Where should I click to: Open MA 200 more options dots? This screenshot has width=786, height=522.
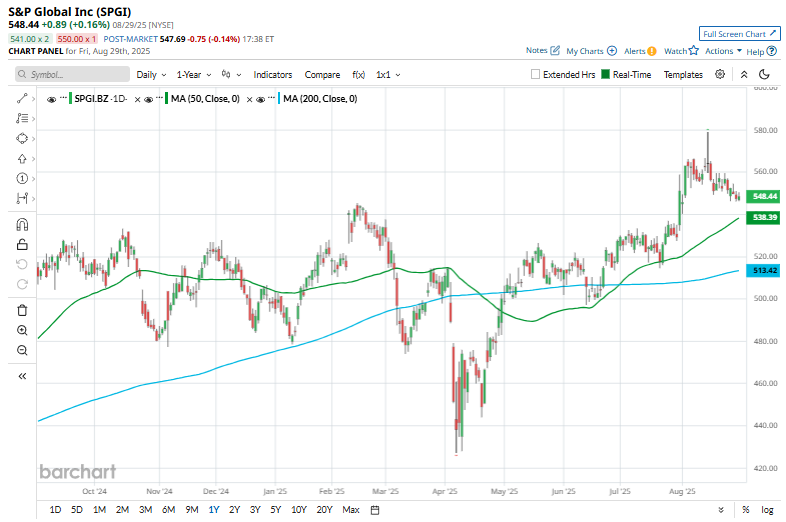pyautogui.click(x=271, y=97)
